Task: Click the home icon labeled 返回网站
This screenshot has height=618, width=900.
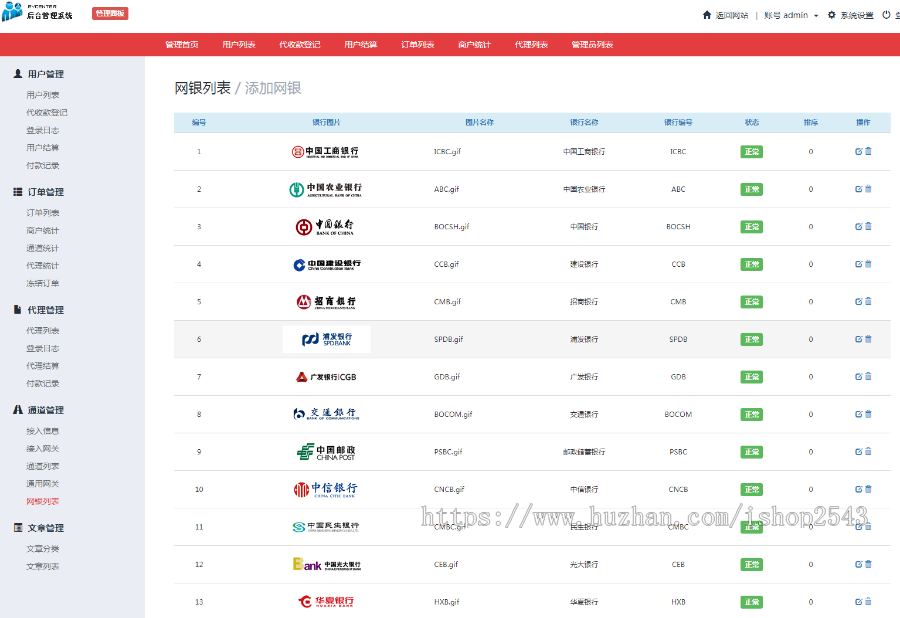Action: pos(707,15)
